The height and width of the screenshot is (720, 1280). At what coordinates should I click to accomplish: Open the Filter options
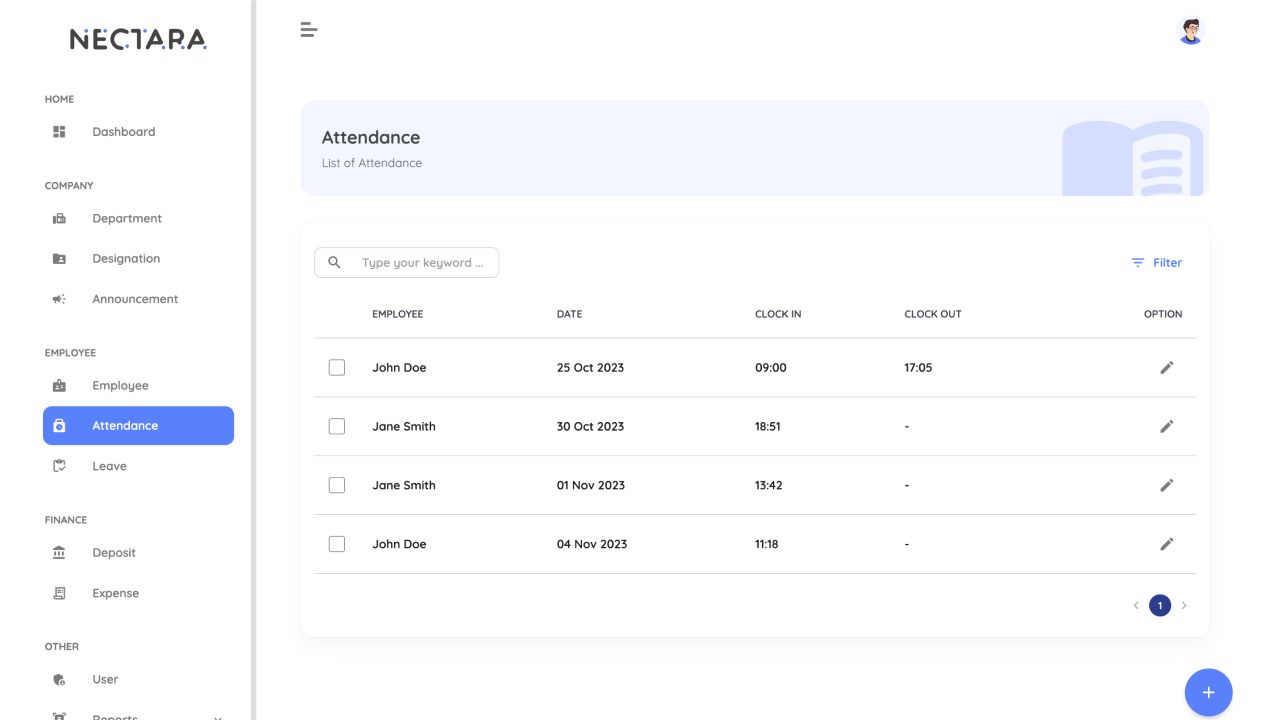(1156, 263)
